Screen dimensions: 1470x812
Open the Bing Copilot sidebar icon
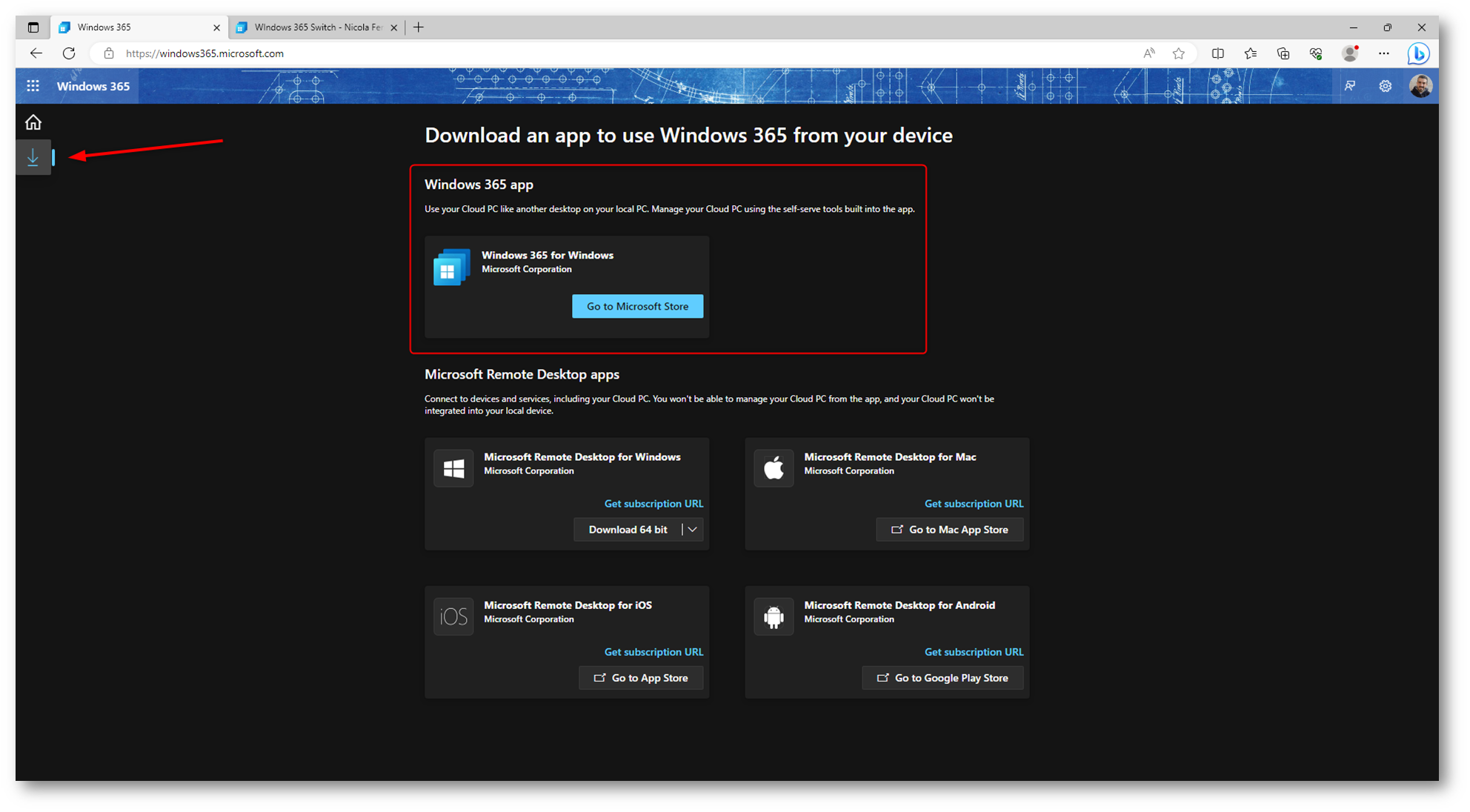(1418, 53)
